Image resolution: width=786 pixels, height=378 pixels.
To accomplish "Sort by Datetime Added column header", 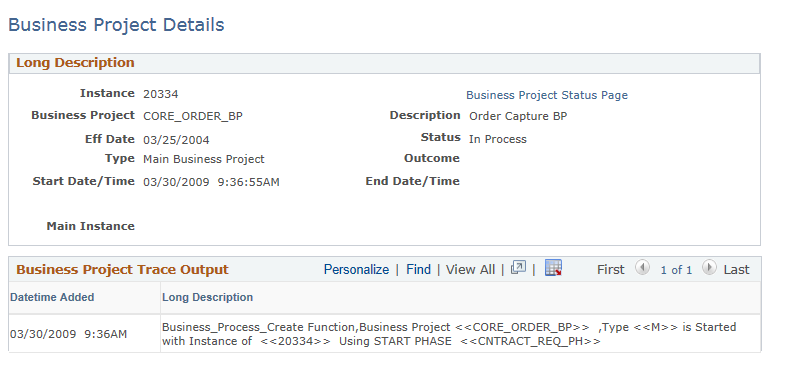I will point(52,297).
